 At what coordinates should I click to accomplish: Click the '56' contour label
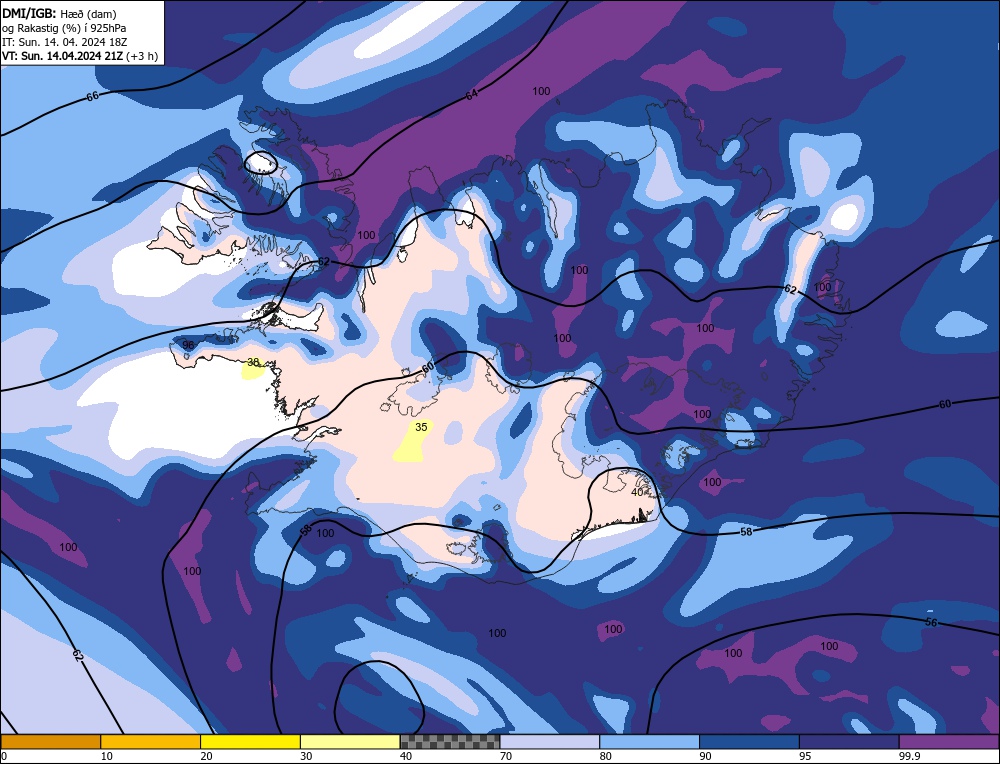[930, 622]
